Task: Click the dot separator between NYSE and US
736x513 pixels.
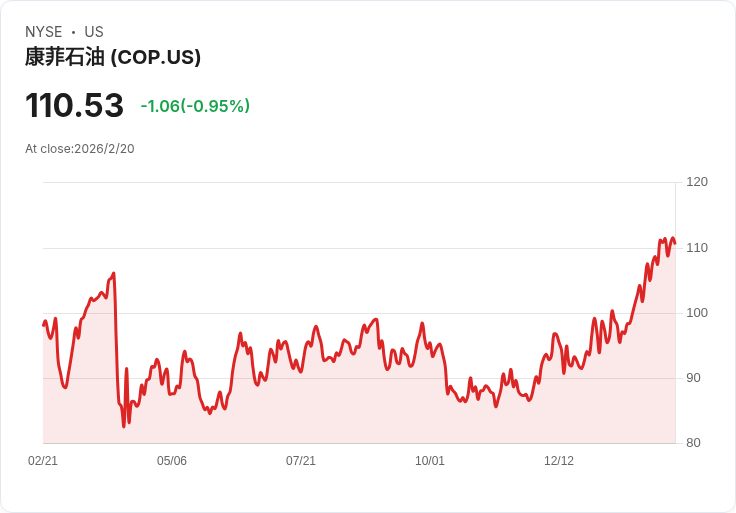Action: (73, 32)
